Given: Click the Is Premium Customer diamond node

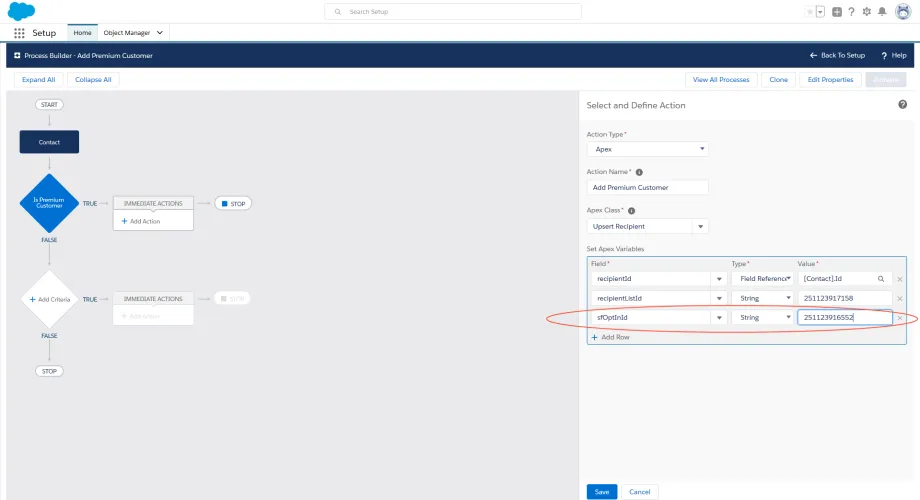Looking at the screenshot, I should point(49,203).
